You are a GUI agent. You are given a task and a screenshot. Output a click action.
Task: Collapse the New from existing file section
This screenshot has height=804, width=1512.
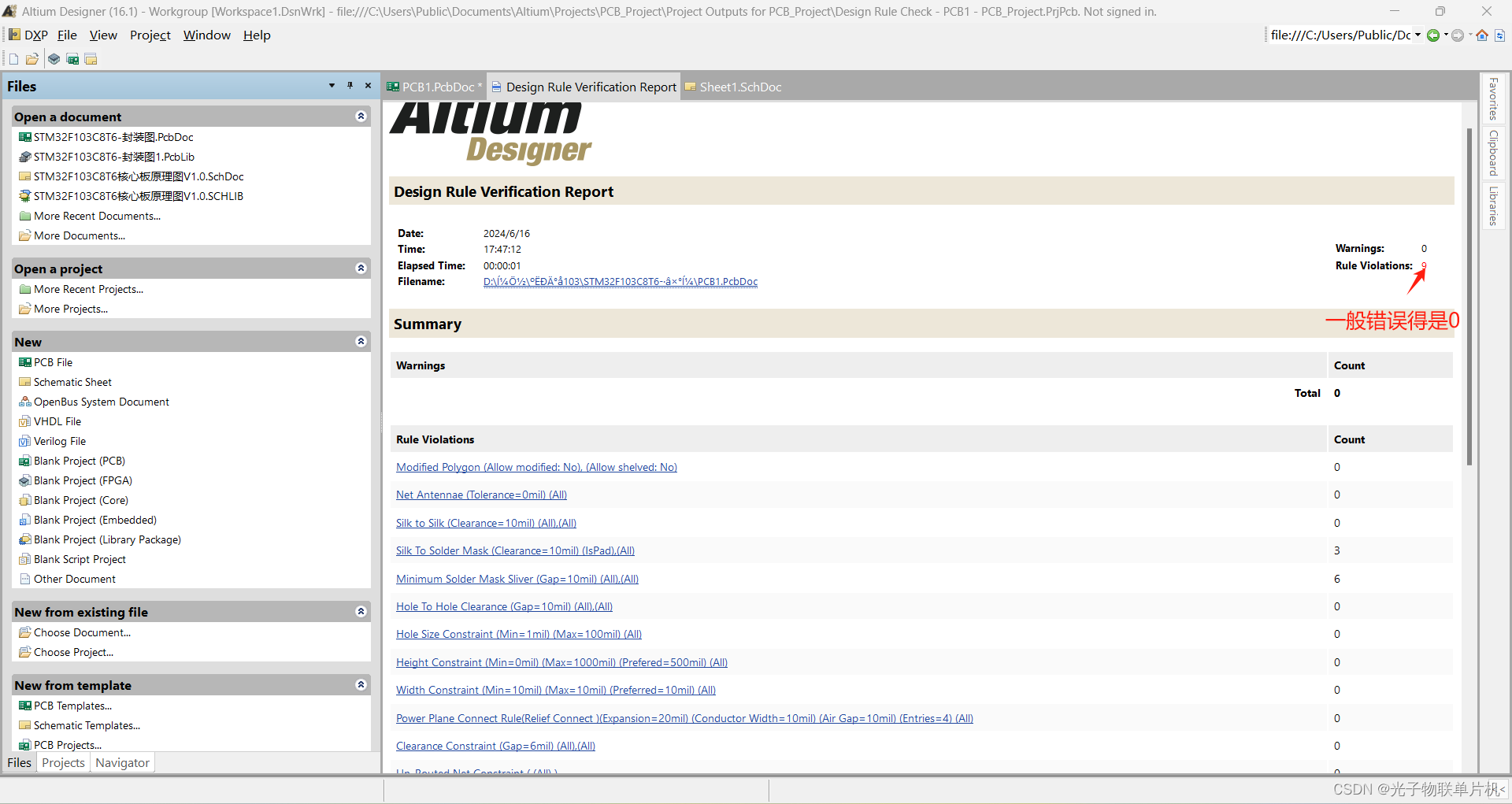point(361,612)
